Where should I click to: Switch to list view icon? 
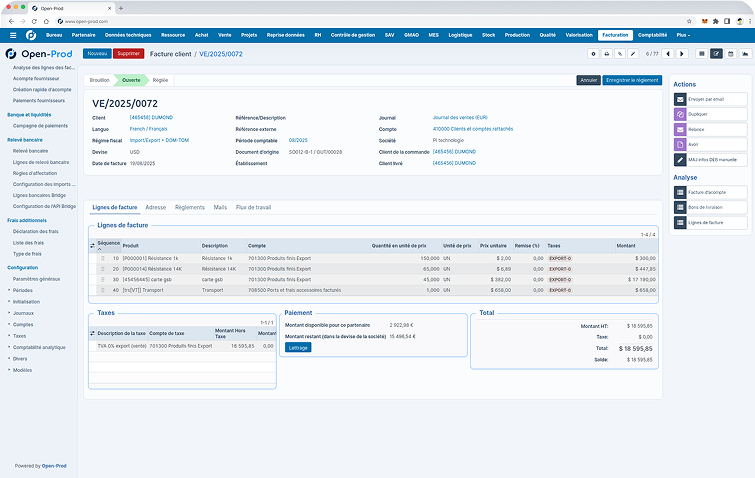tap(702, 54)
